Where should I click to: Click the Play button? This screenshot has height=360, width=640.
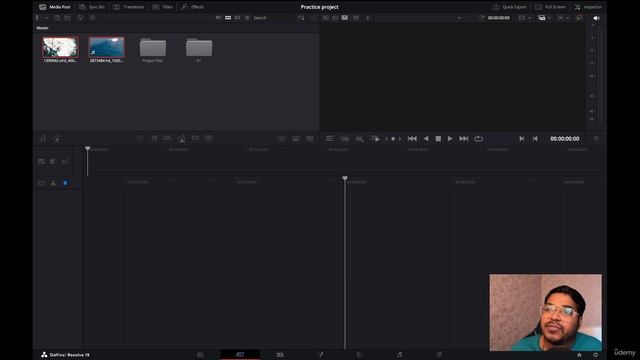pos(450,139)
